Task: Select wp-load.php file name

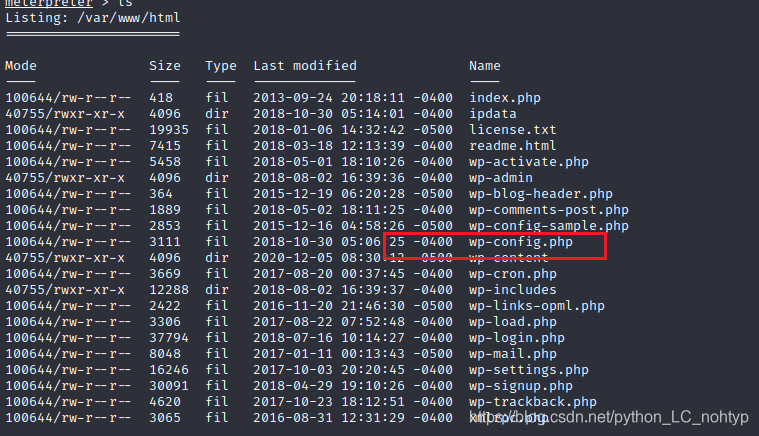Action: click(513, 322)
